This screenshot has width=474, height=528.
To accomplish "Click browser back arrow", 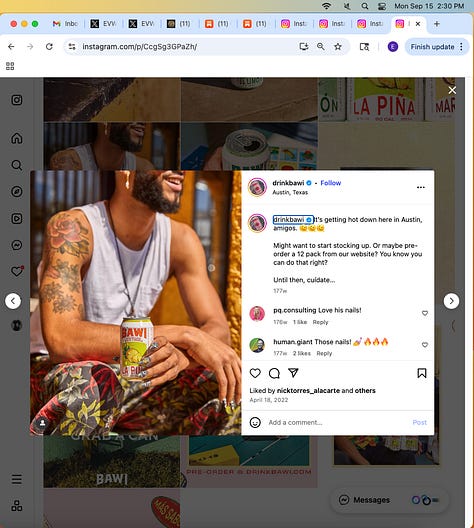I will [11, 46].
